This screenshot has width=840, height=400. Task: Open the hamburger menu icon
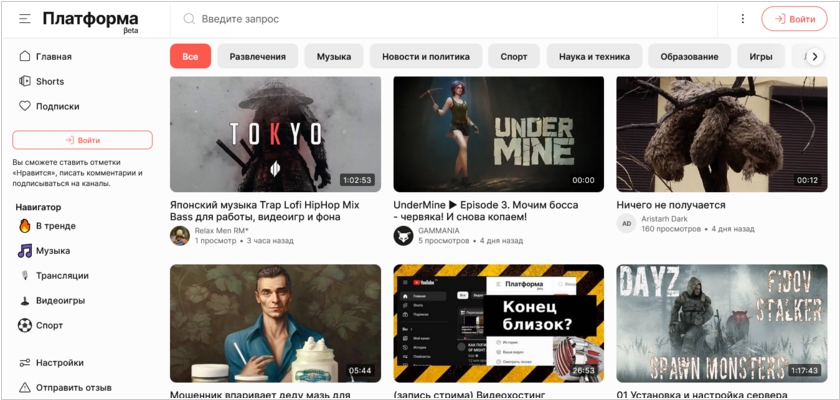point(25,19)
